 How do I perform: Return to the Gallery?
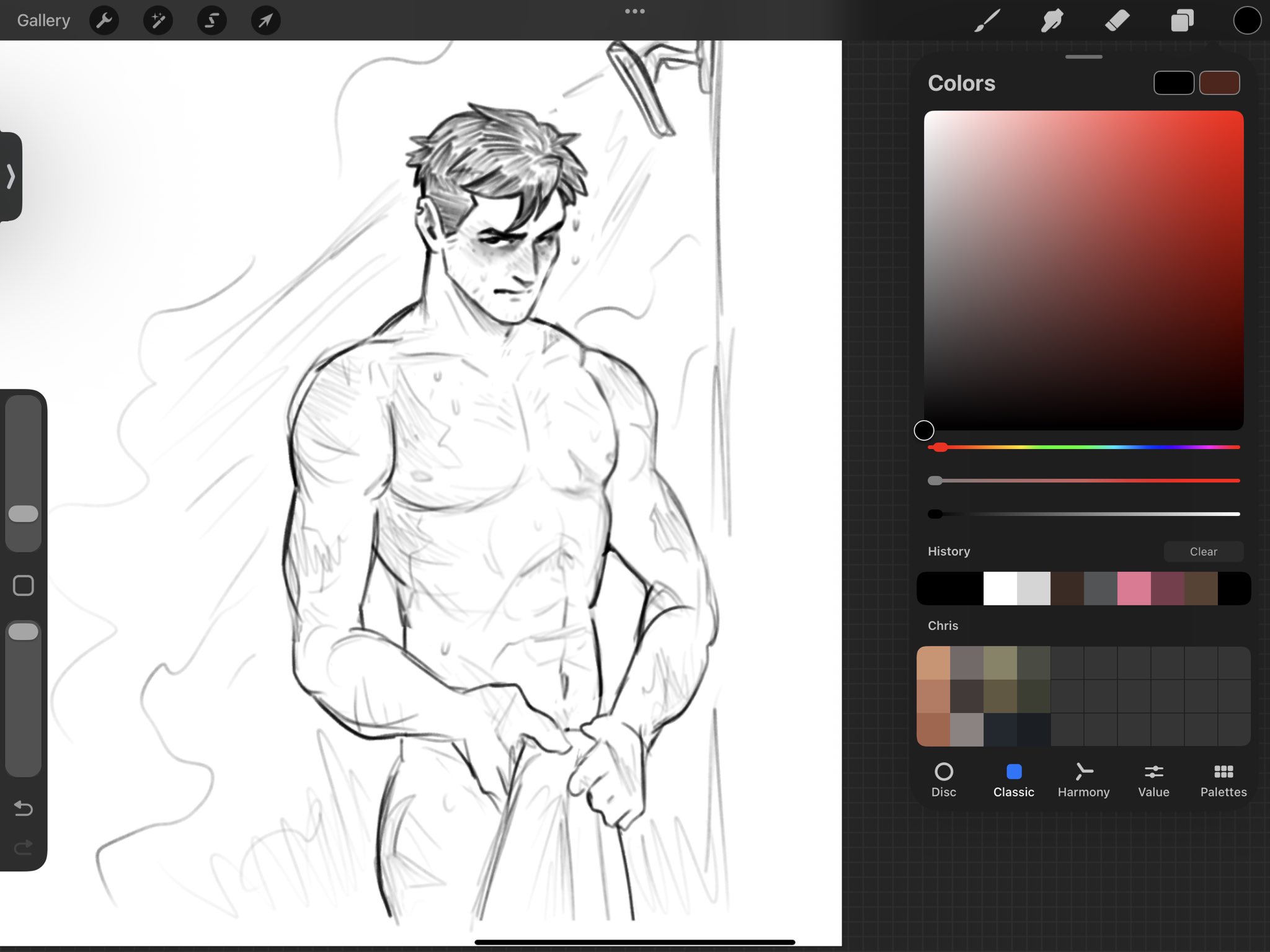point(43,20)
